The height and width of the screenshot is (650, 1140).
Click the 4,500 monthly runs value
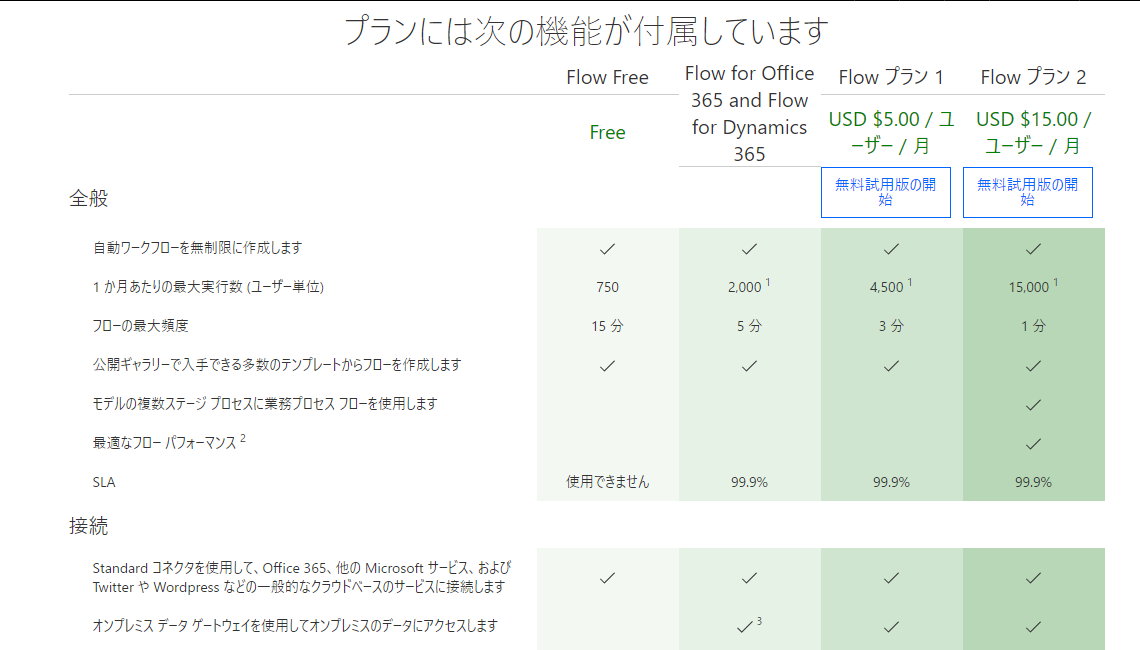coord(891,286)
